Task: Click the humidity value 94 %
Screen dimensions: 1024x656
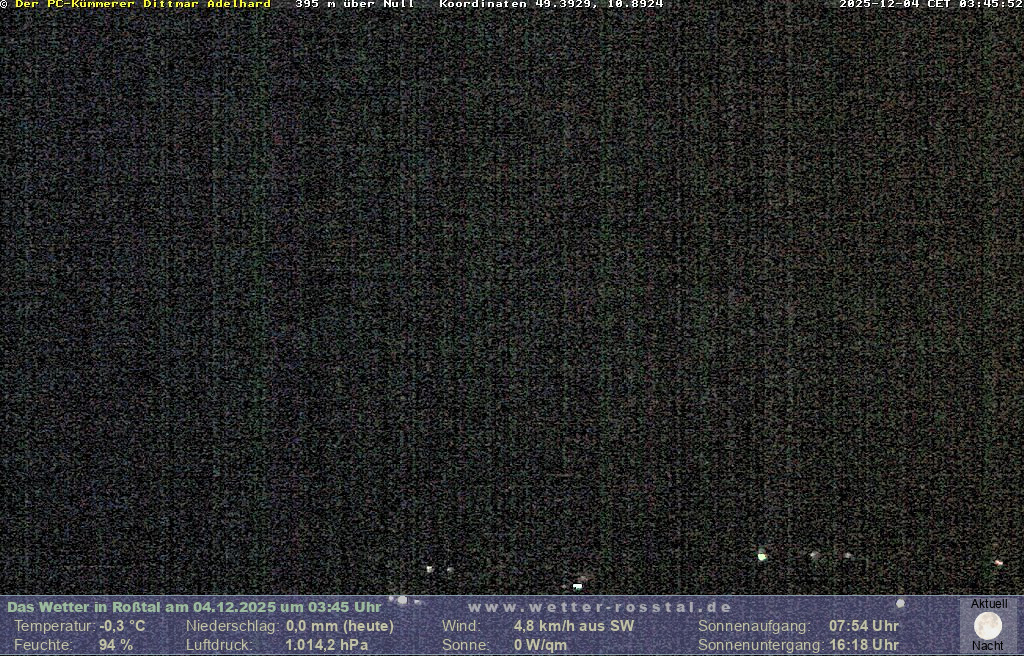Action: click(115, 645)
